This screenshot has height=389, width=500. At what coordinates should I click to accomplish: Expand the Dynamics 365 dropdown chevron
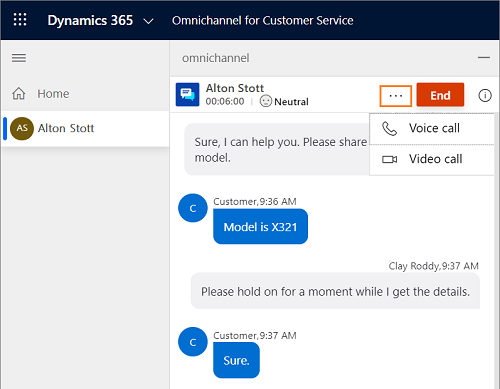(x=148, y=21)
